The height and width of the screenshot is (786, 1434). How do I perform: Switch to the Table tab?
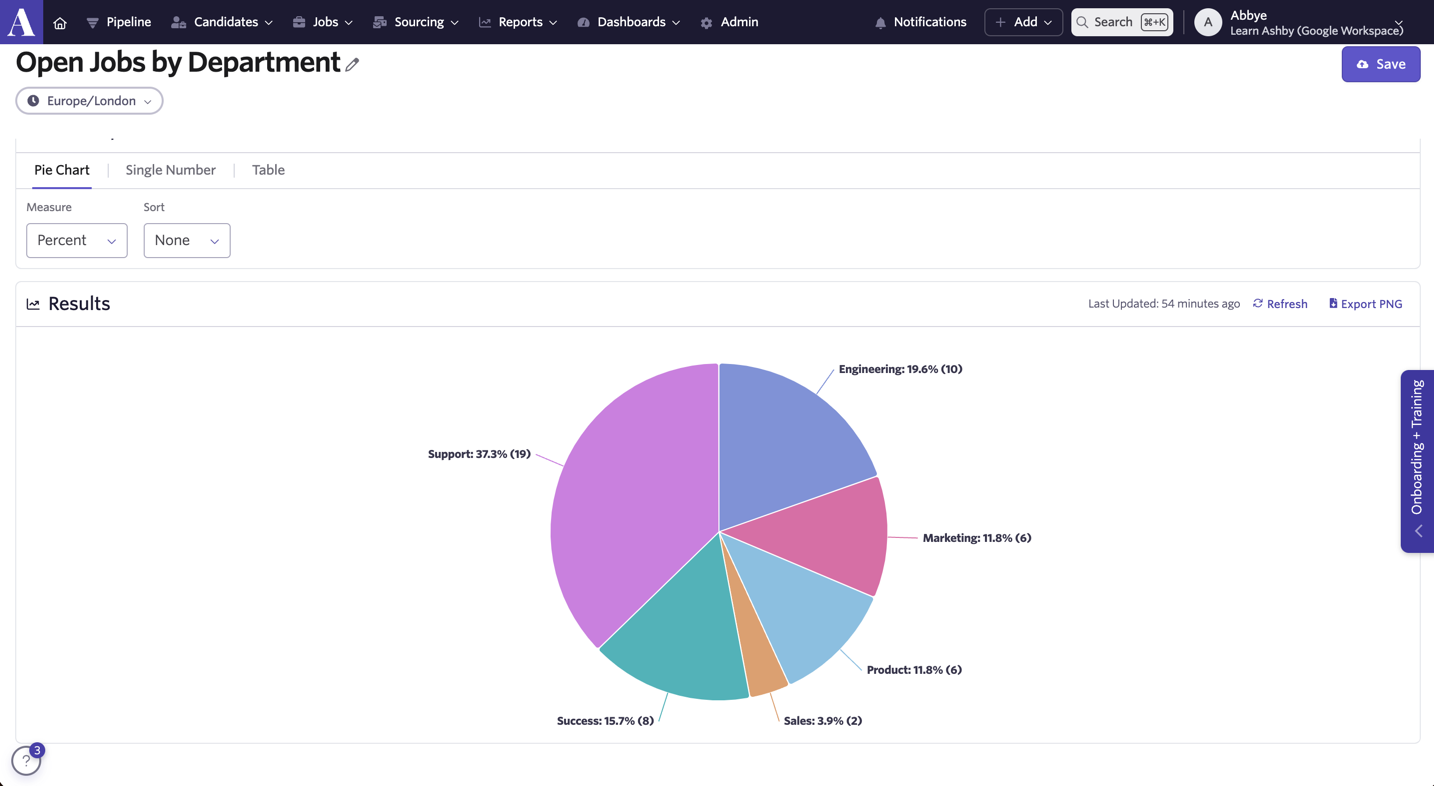tap(268, 170)
